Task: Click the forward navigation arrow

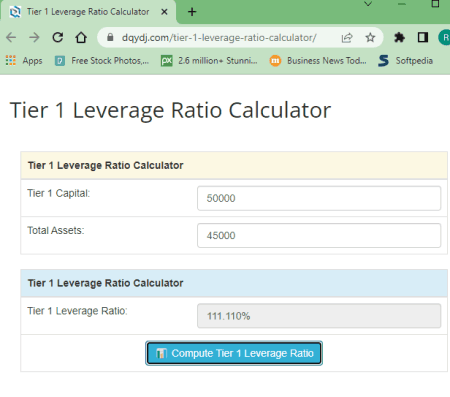Action: click(x=34, y=37)
